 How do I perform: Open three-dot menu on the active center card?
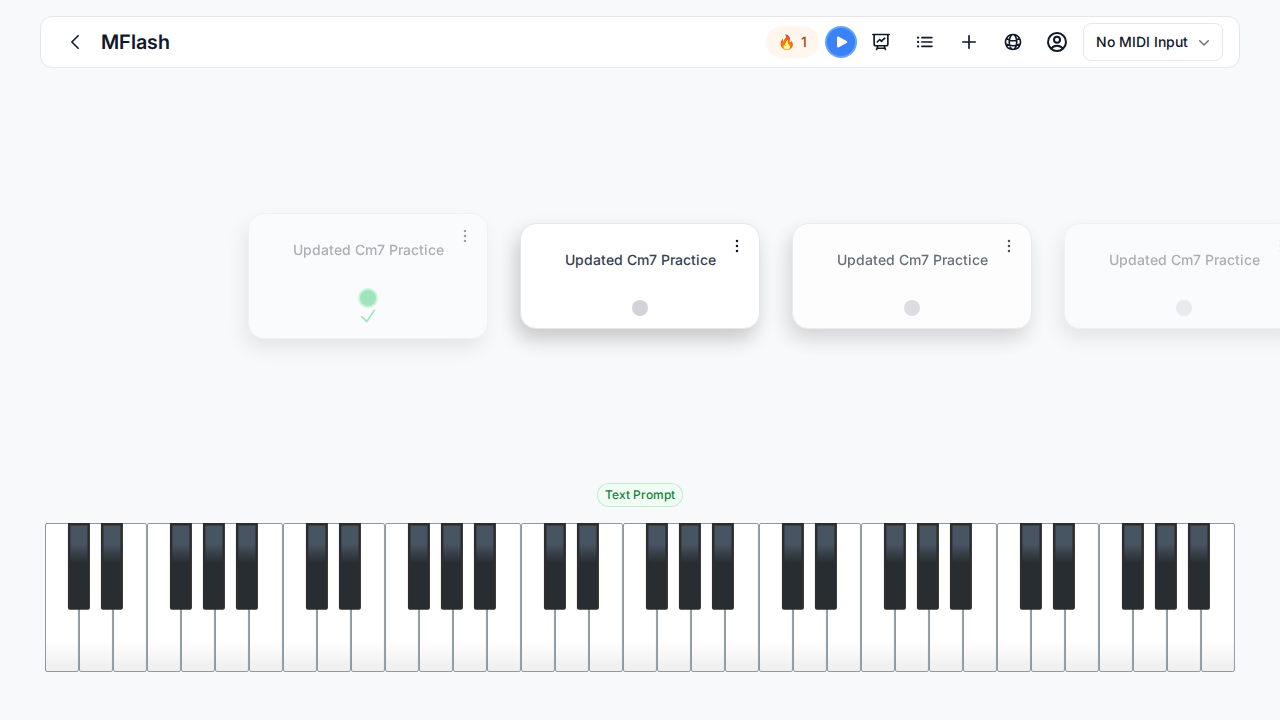coord(737,246)
